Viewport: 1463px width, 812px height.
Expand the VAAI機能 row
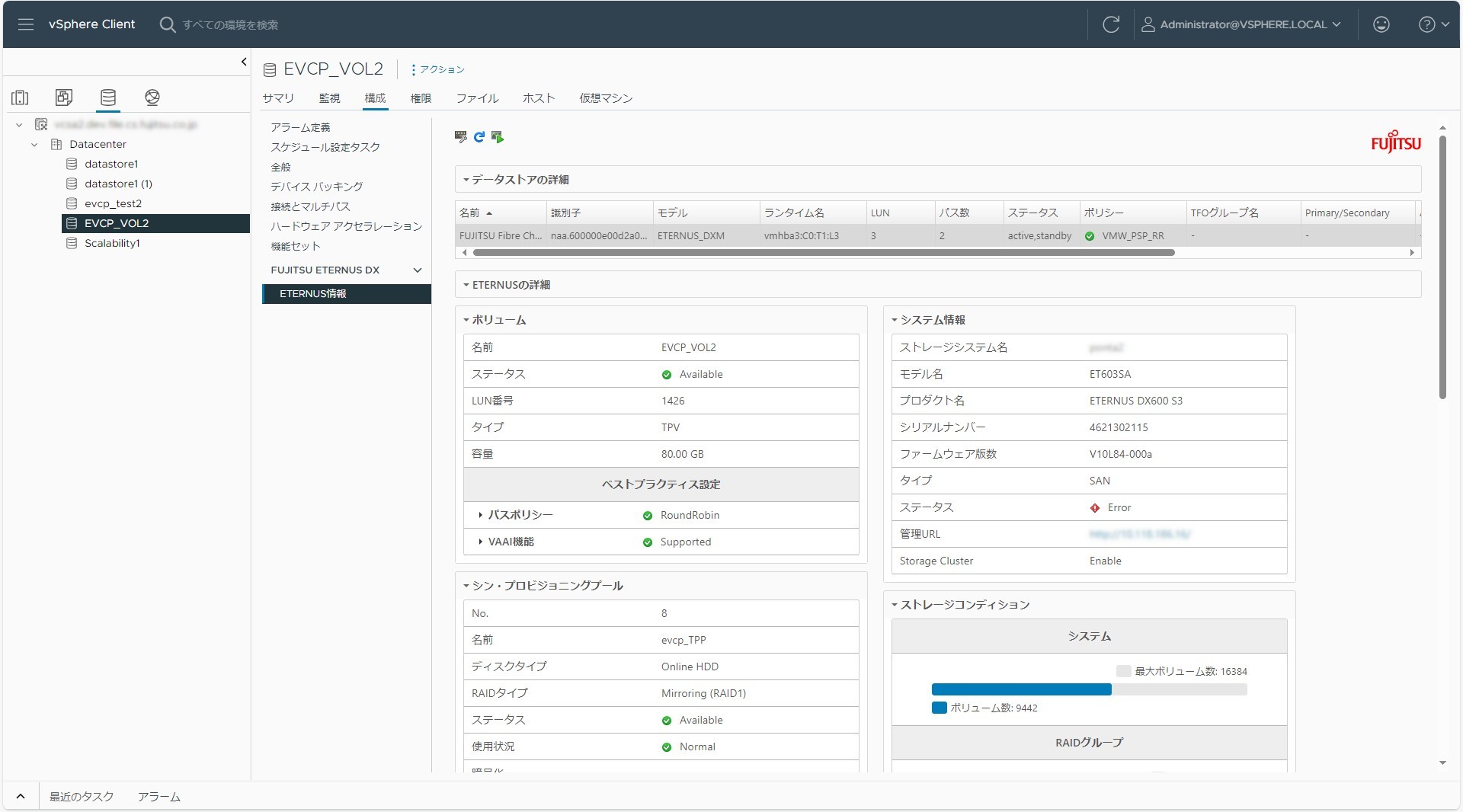tap(480, 542)
